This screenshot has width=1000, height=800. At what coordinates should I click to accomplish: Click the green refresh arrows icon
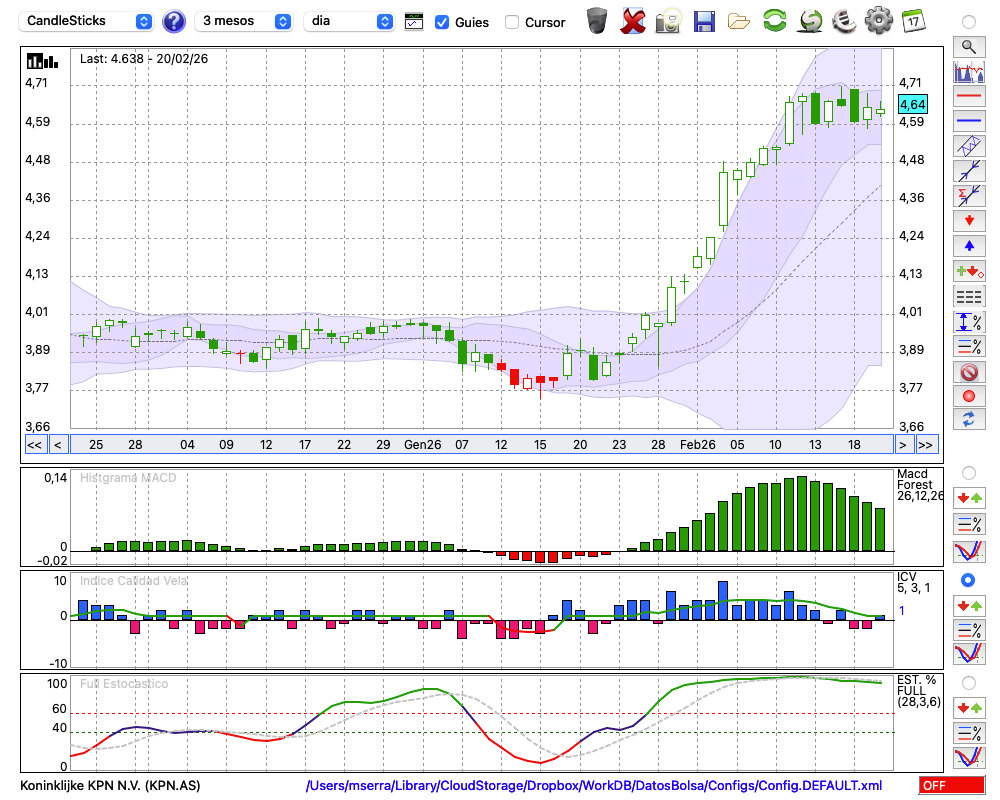pos(774,20)
